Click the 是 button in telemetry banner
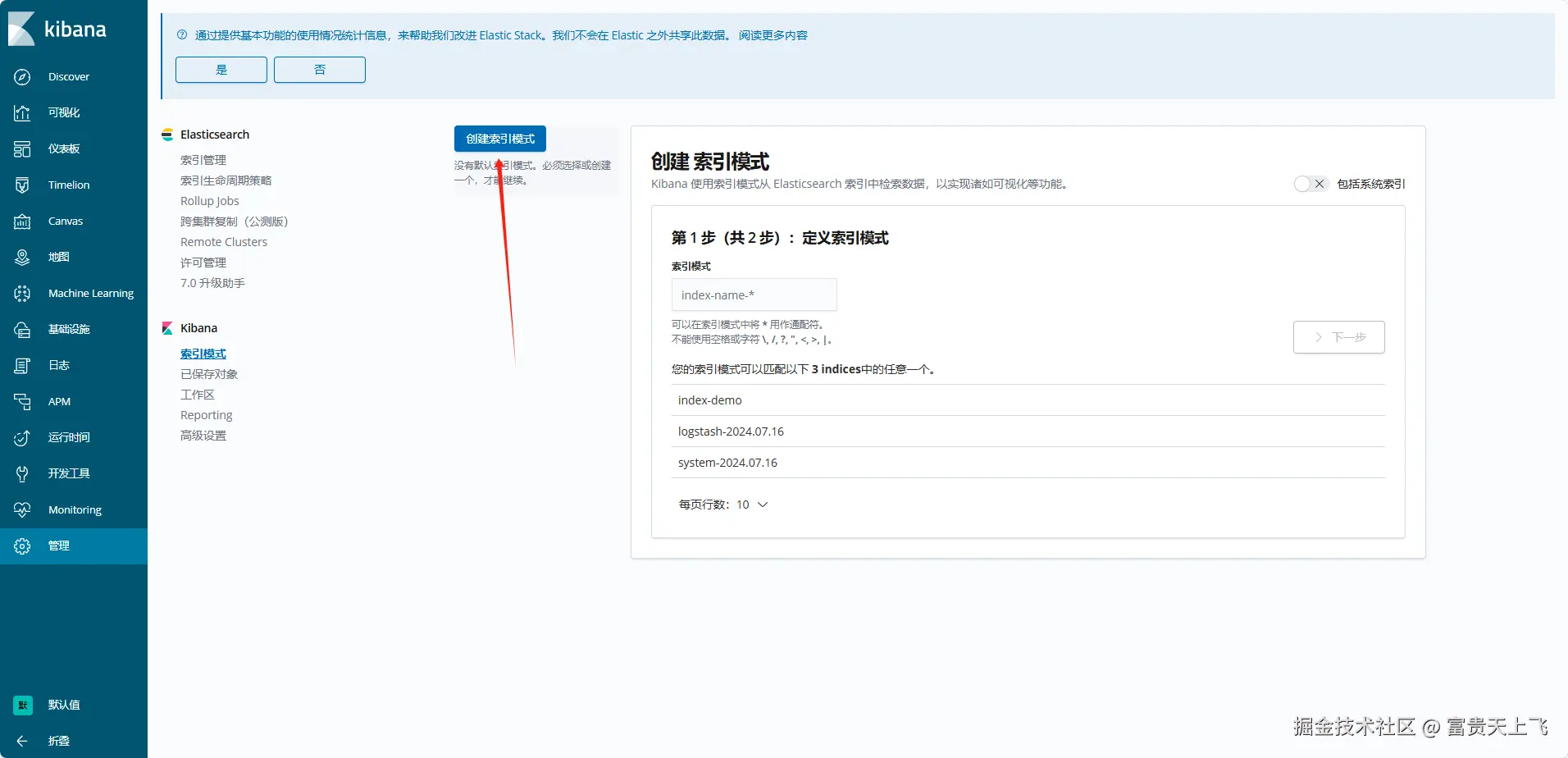Screen dimensions: 1568x758 pyautogui.click(x=221, y=70)
